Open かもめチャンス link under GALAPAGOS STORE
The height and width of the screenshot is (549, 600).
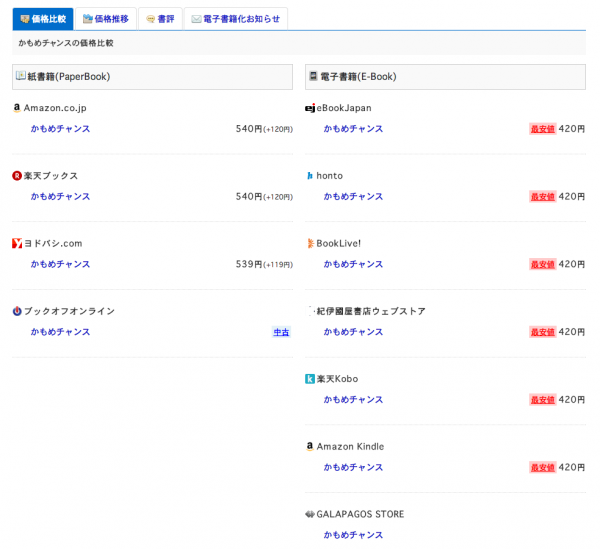(x=353, y=535)
